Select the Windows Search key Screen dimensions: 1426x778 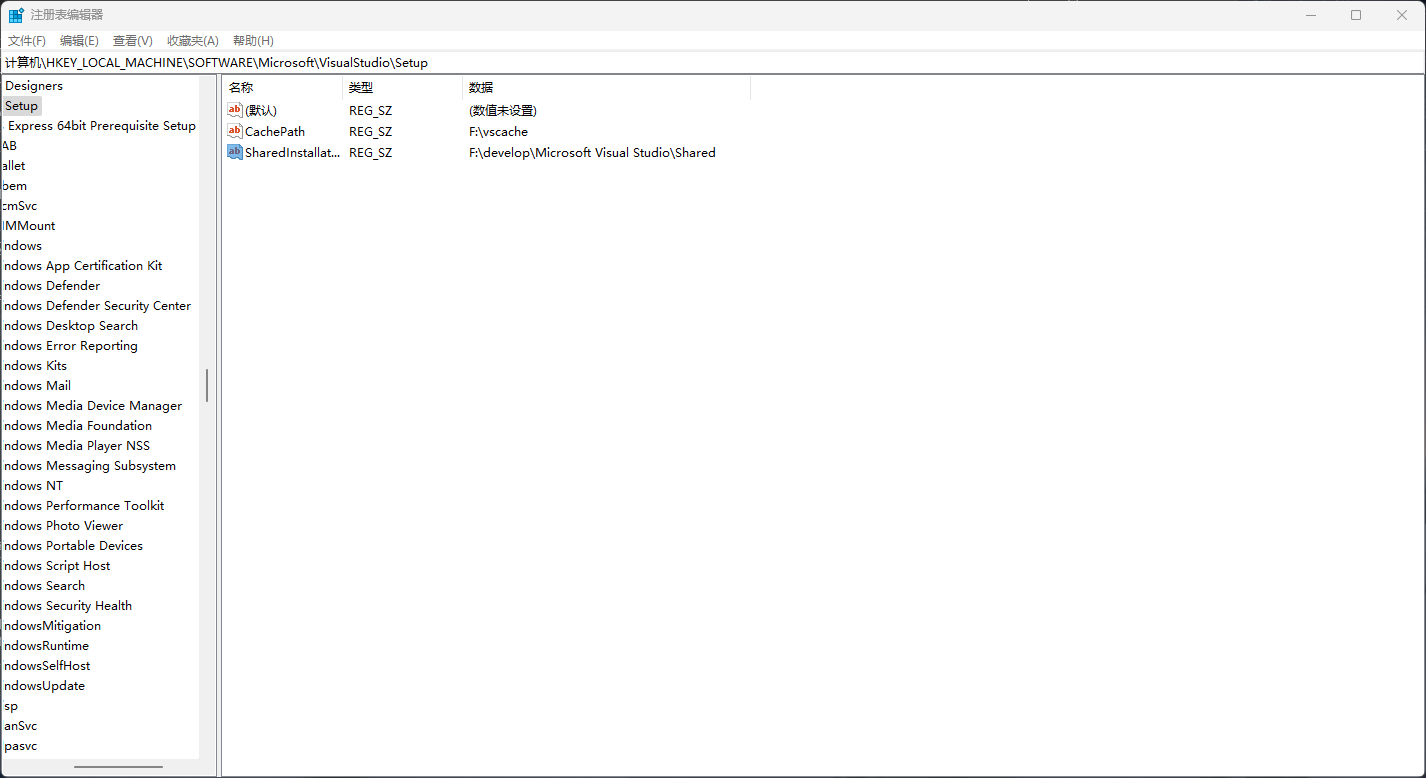pos(43,586)
